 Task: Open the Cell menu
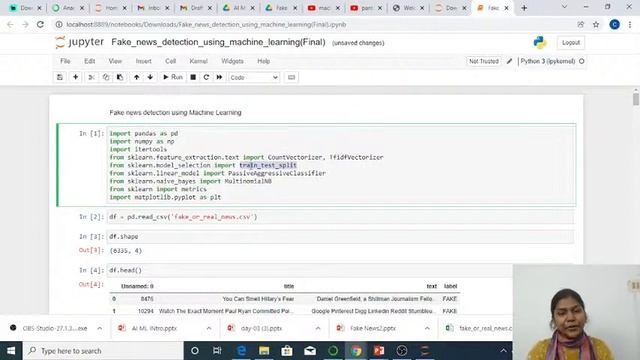[170, 61]
